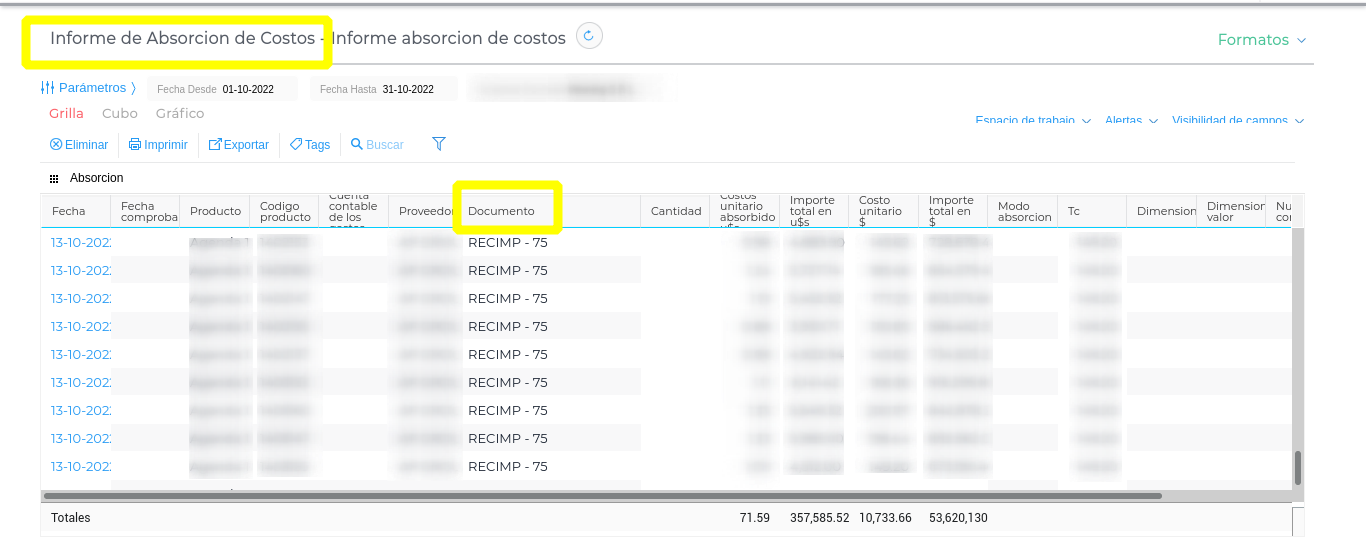1366x537 pixels.
Task: Switch to the Grilla tab
Action: click(x=67, y=114)
